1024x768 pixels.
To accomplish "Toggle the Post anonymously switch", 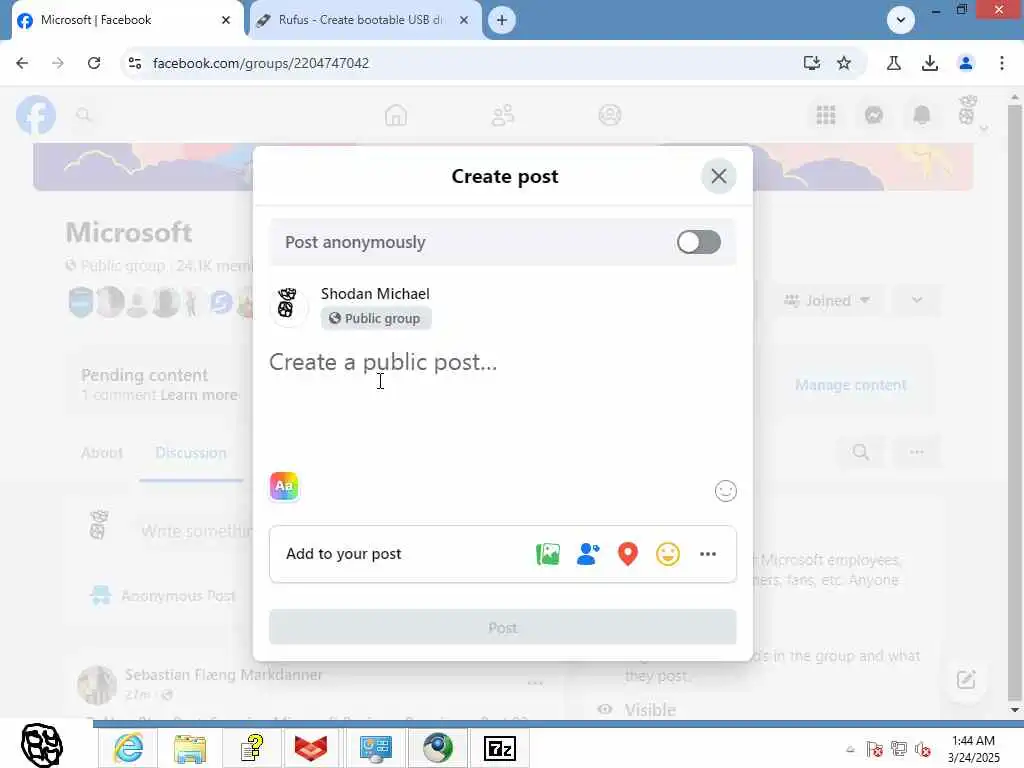I will tap(698, 242).
